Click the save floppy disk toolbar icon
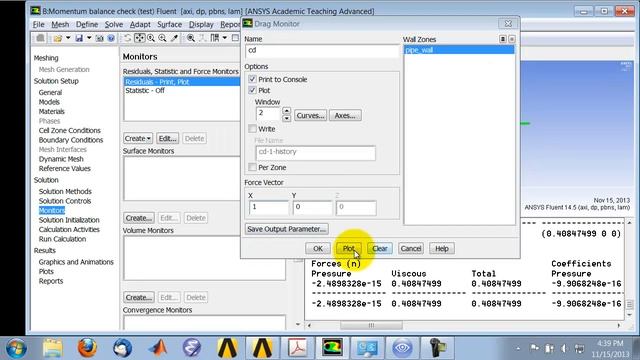640x360 pixels. coord(79,38)
